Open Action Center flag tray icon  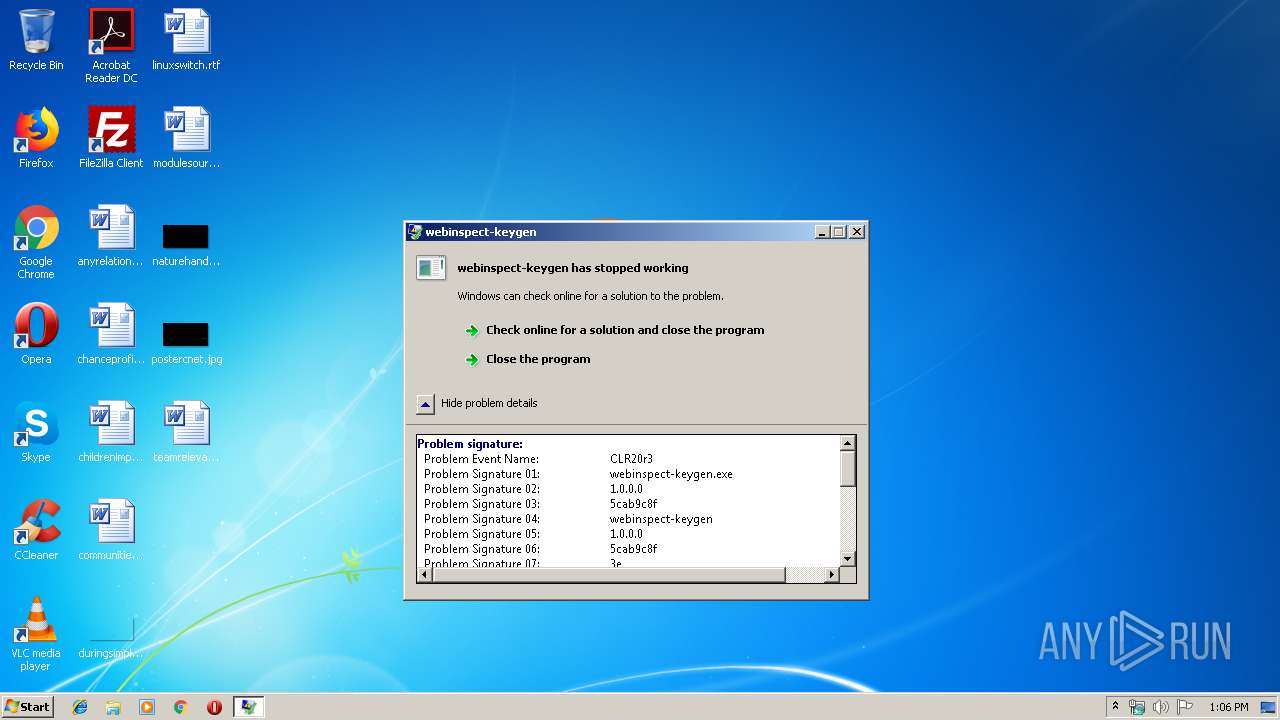(x=1184, y=707)
